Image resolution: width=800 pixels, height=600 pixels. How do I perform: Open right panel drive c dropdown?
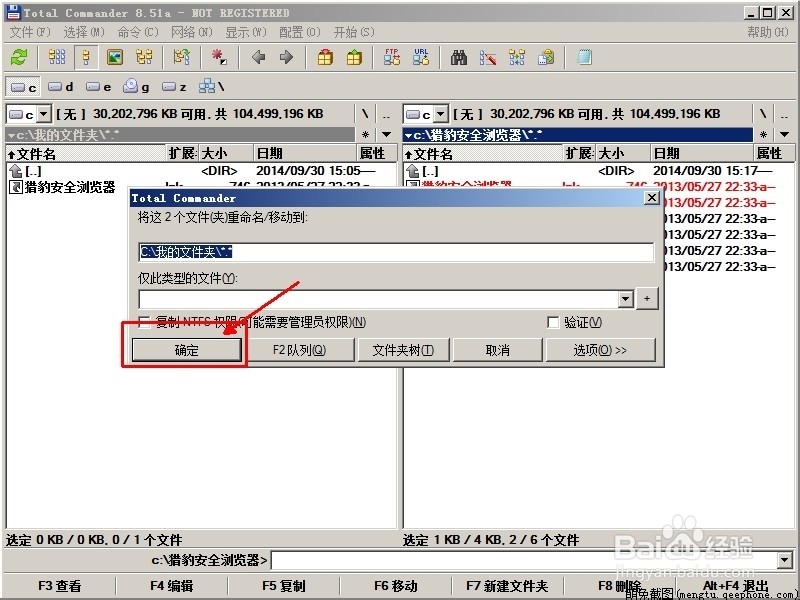pos(441,114)
